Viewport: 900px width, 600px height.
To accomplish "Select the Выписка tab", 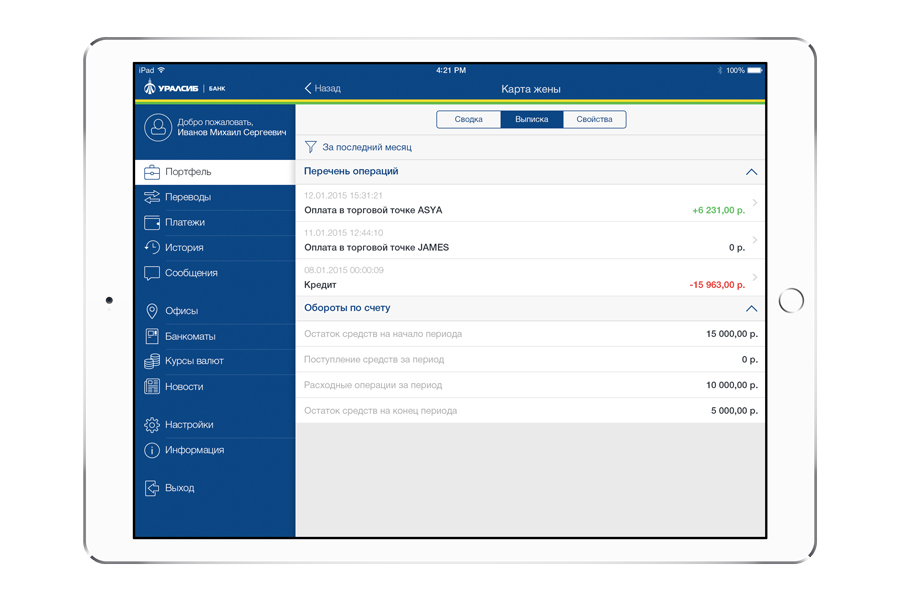I will (x=531, y=119).
